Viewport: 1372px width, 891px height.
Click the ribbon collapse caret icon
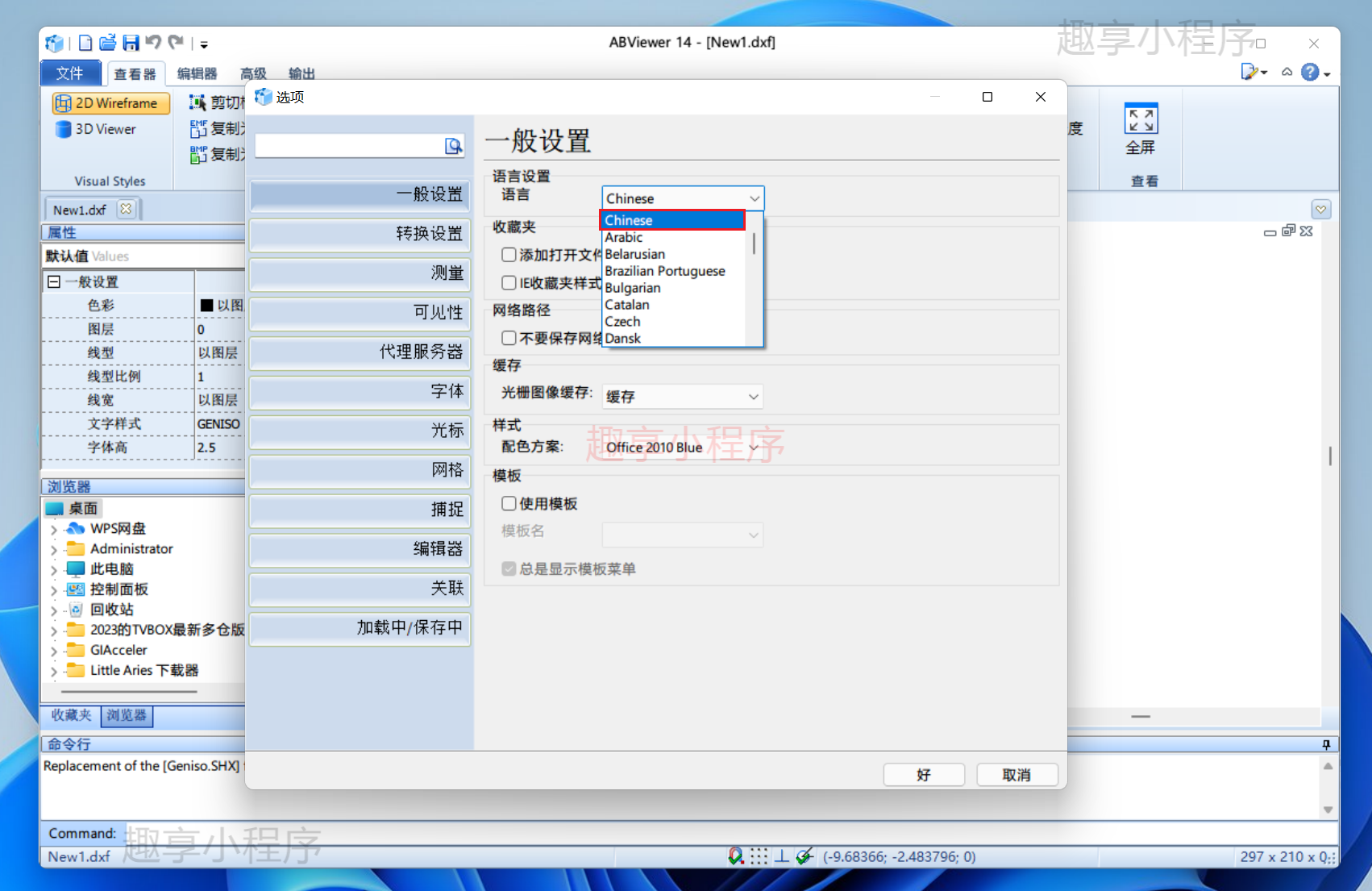tap(1287, 73)
